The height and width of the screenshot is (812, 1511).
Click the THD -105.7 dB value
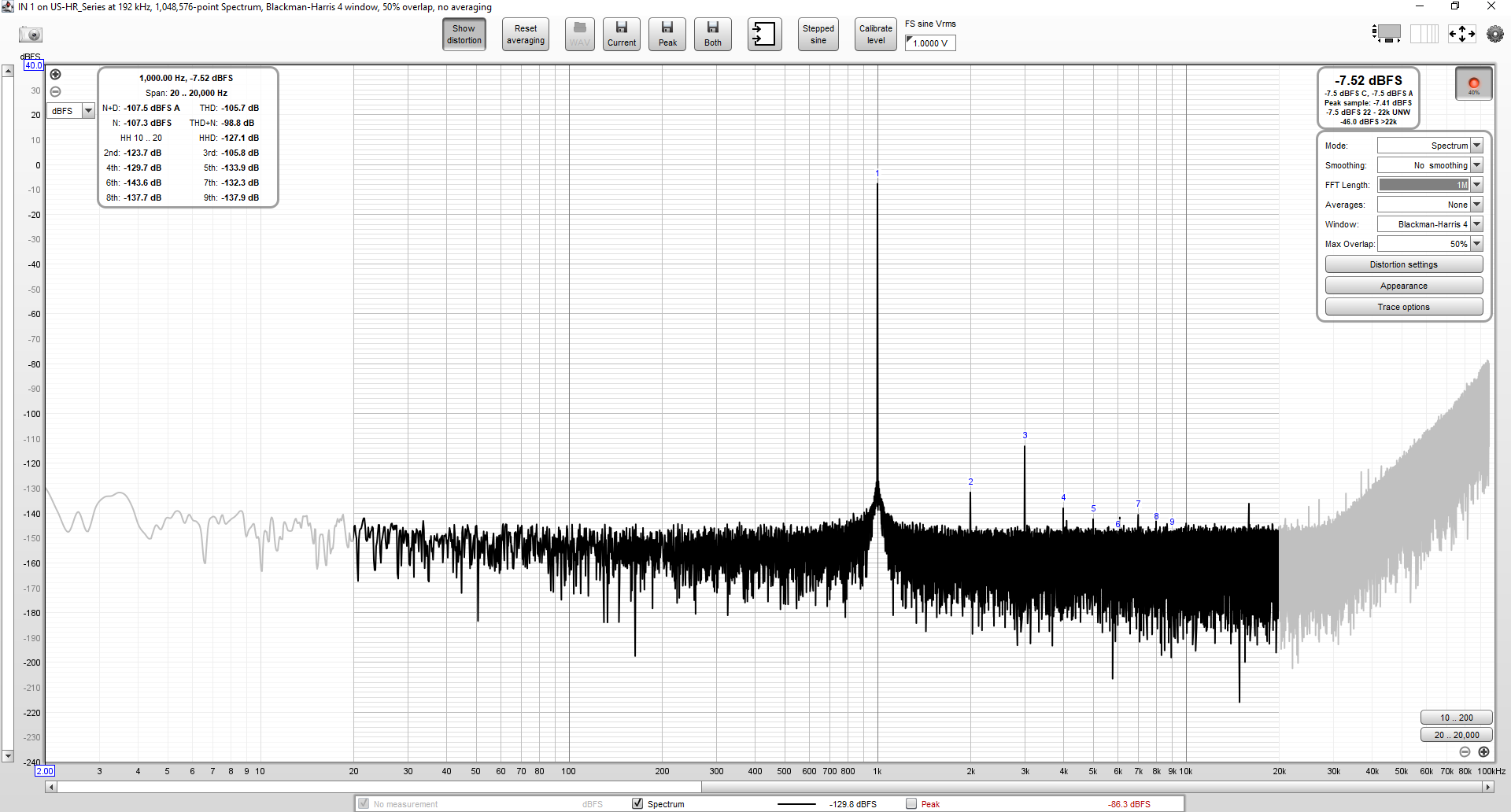pyautogui.click(x=240, y=108)
